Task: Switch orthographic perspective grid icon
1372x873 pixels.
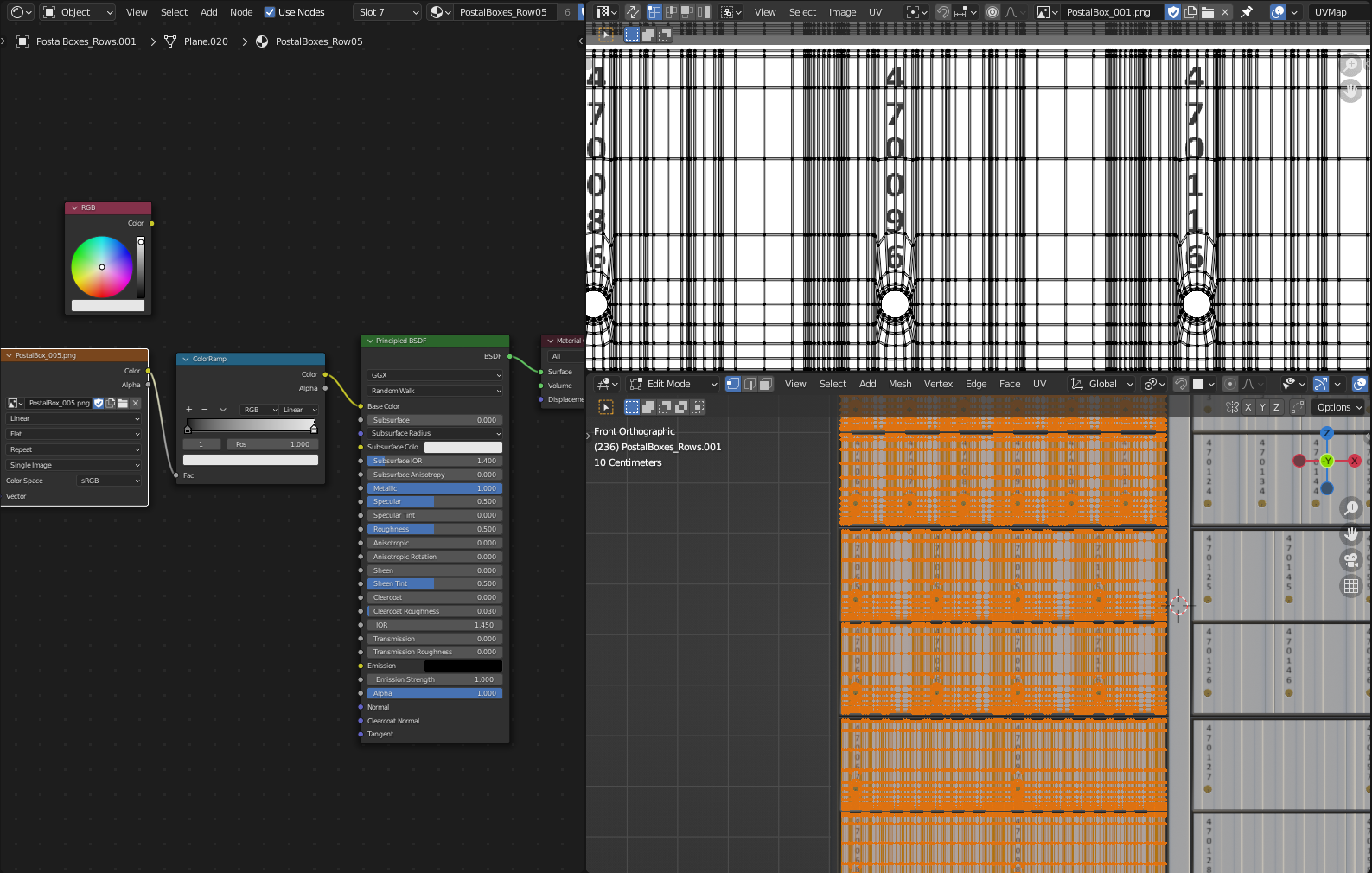Action: click(1351, 586)
